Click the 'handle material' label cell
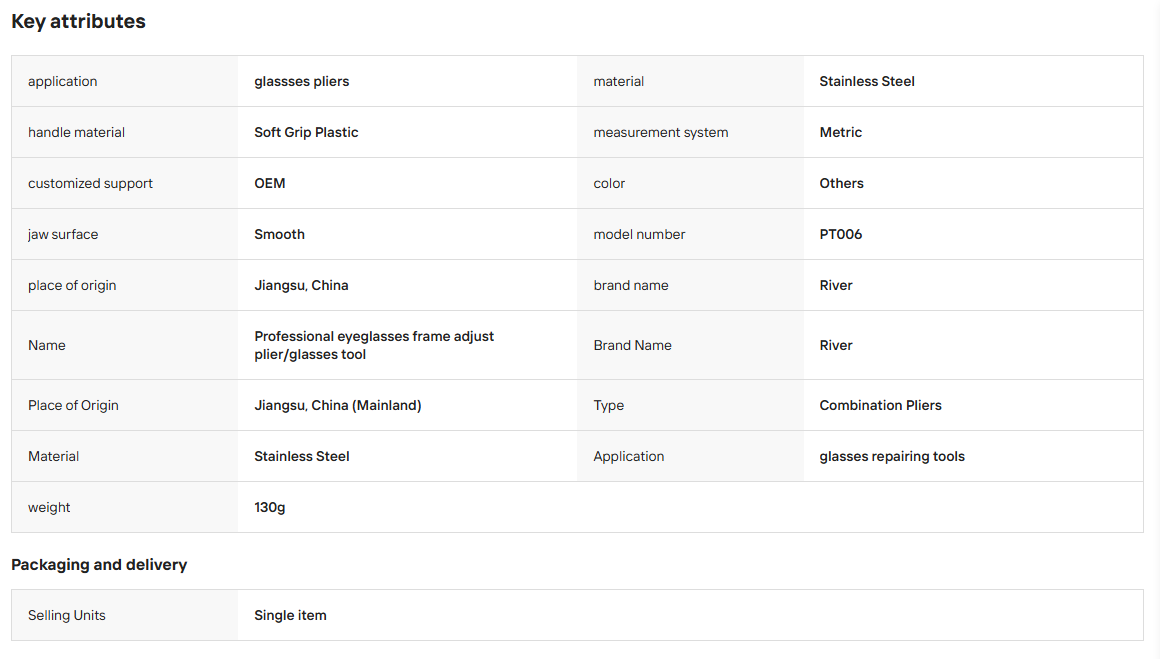 (x=124, y=132)
